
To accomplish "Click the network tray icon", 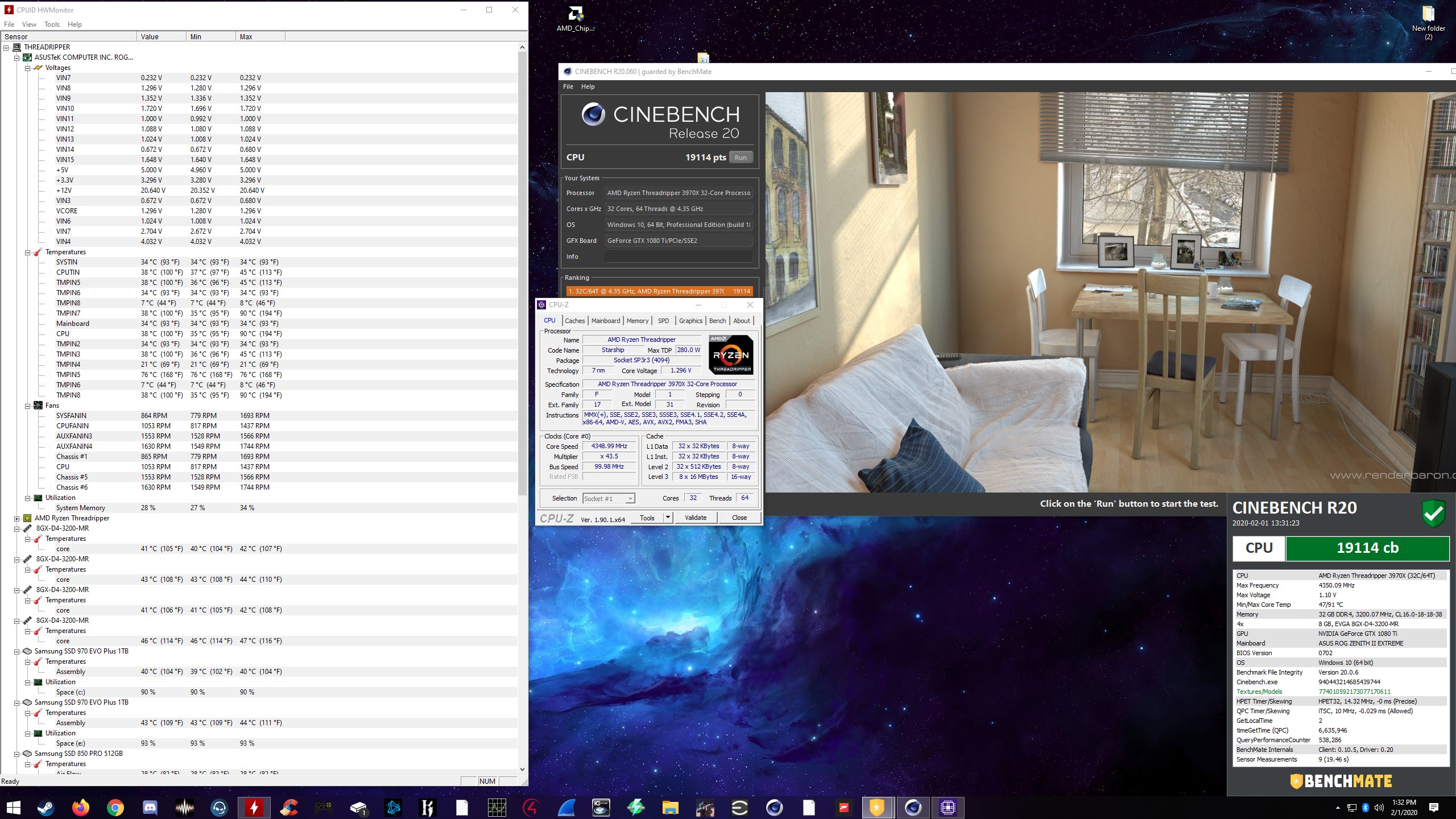I will [x=1352, y=808].
